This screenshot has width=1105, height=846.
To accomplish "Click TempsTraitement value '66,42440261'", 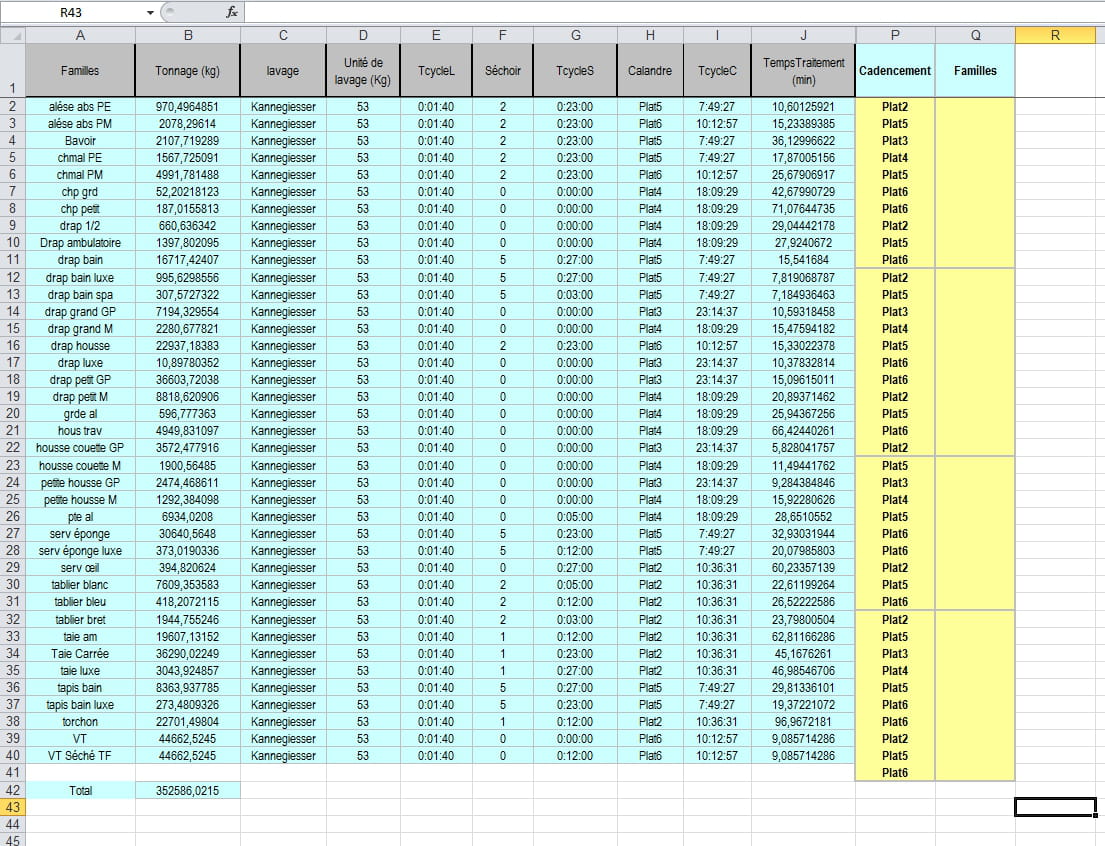I will [803, 431].
